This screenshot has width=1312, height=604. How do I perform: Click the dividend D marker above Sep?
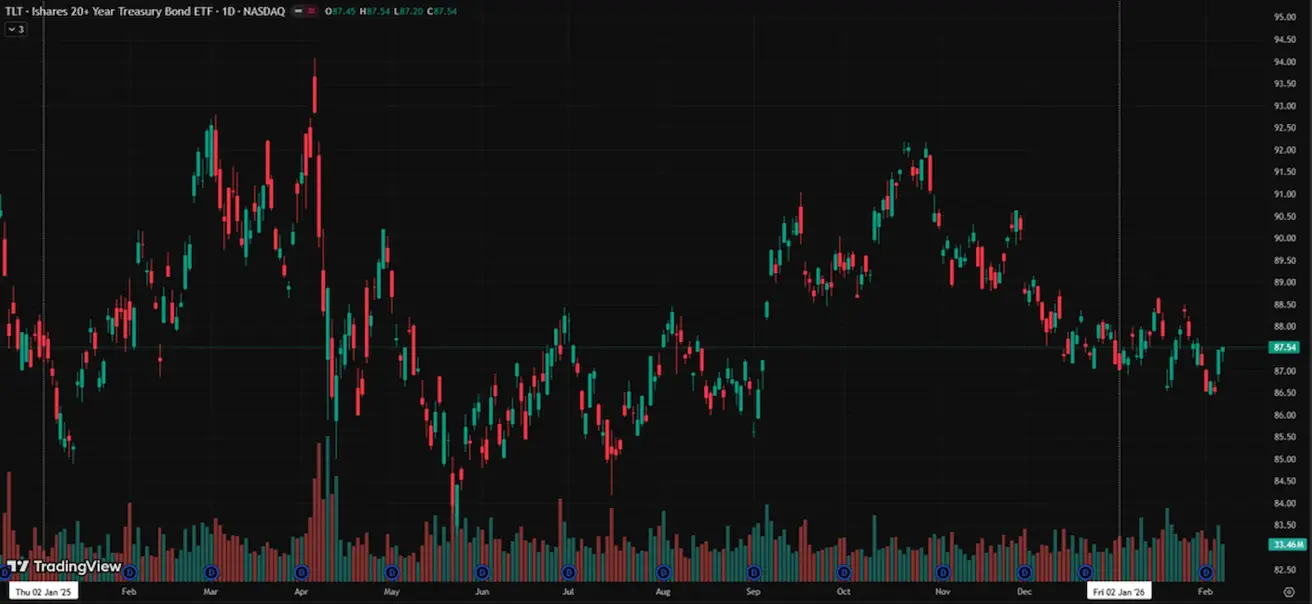pos(753,572)
